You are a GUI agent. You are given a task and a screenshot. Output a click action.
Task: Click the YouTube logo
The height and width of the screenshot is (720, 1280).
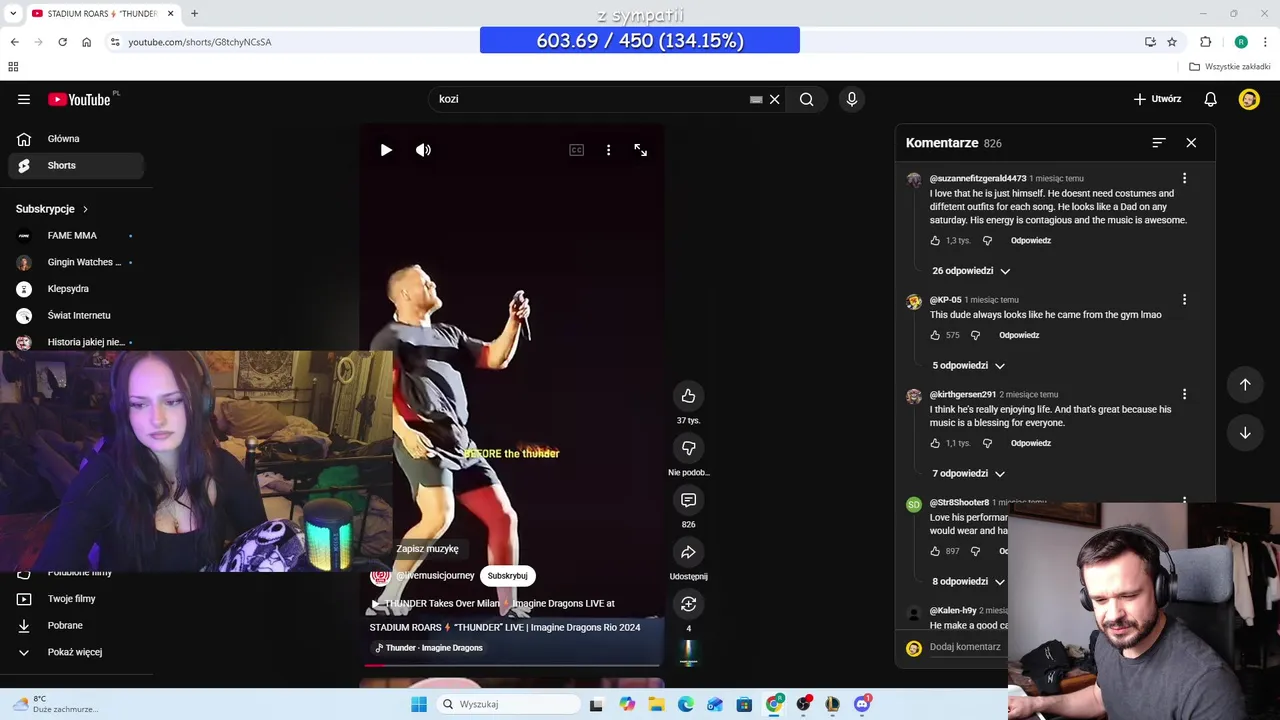click(79, 99)
